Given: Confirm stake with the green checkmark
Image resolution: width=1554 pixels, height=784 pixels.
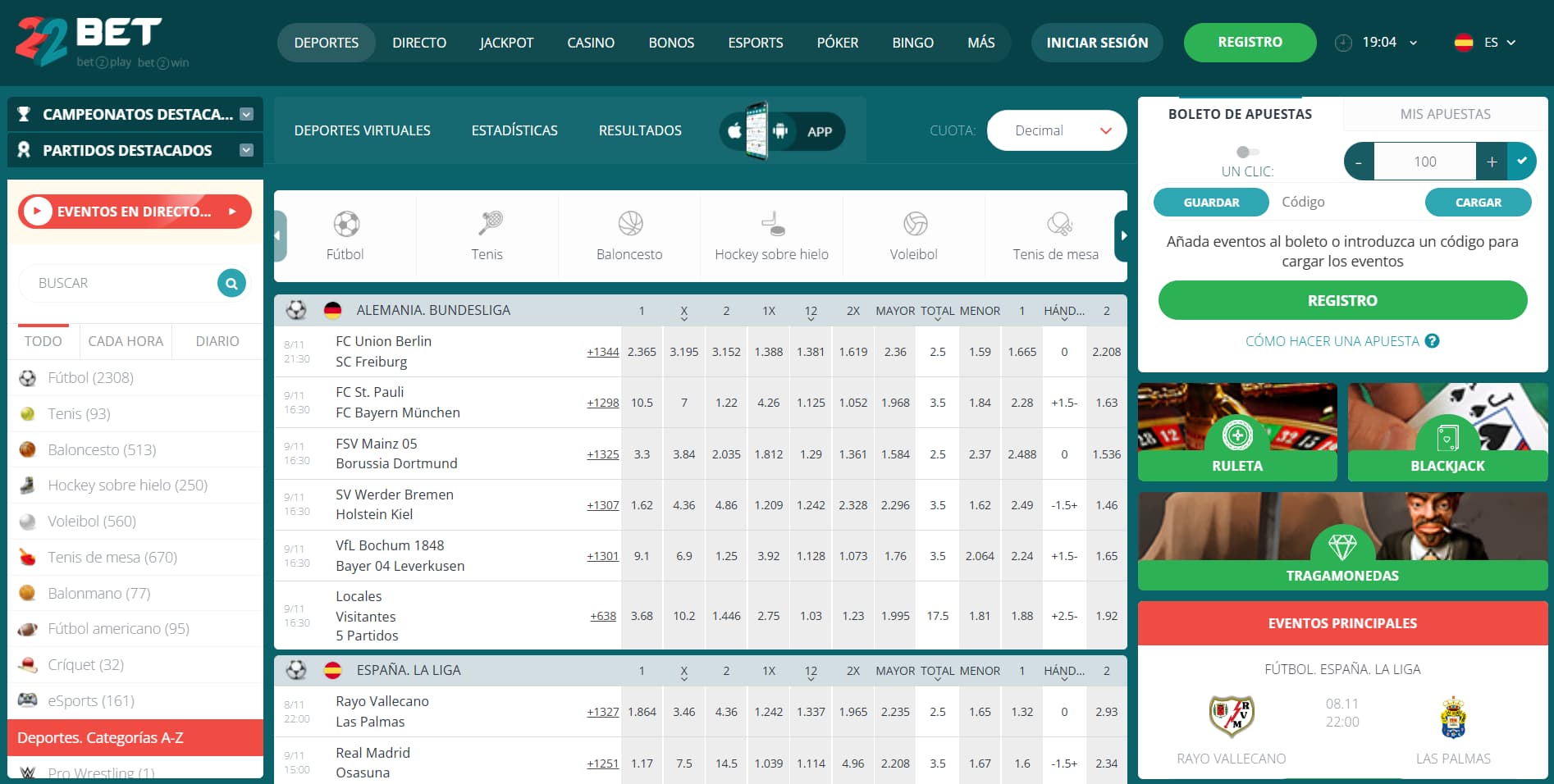Looking at the screenshot, I should [1524, 161].
